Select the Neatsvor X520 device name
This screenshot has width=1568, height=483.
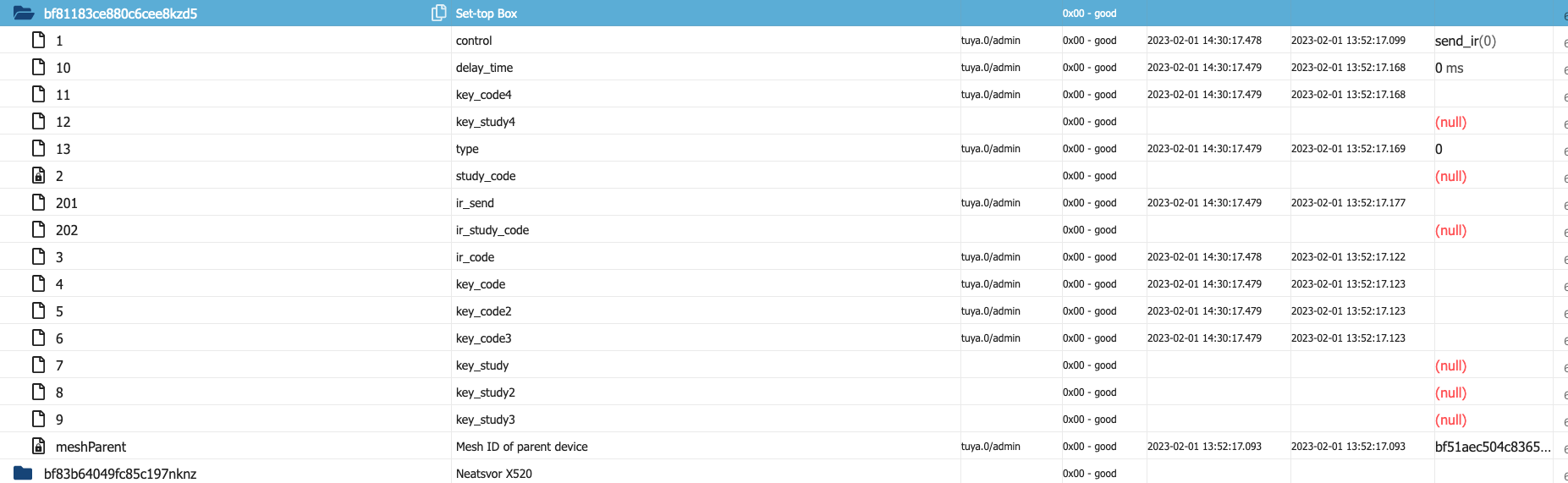[x=493, y=474]
